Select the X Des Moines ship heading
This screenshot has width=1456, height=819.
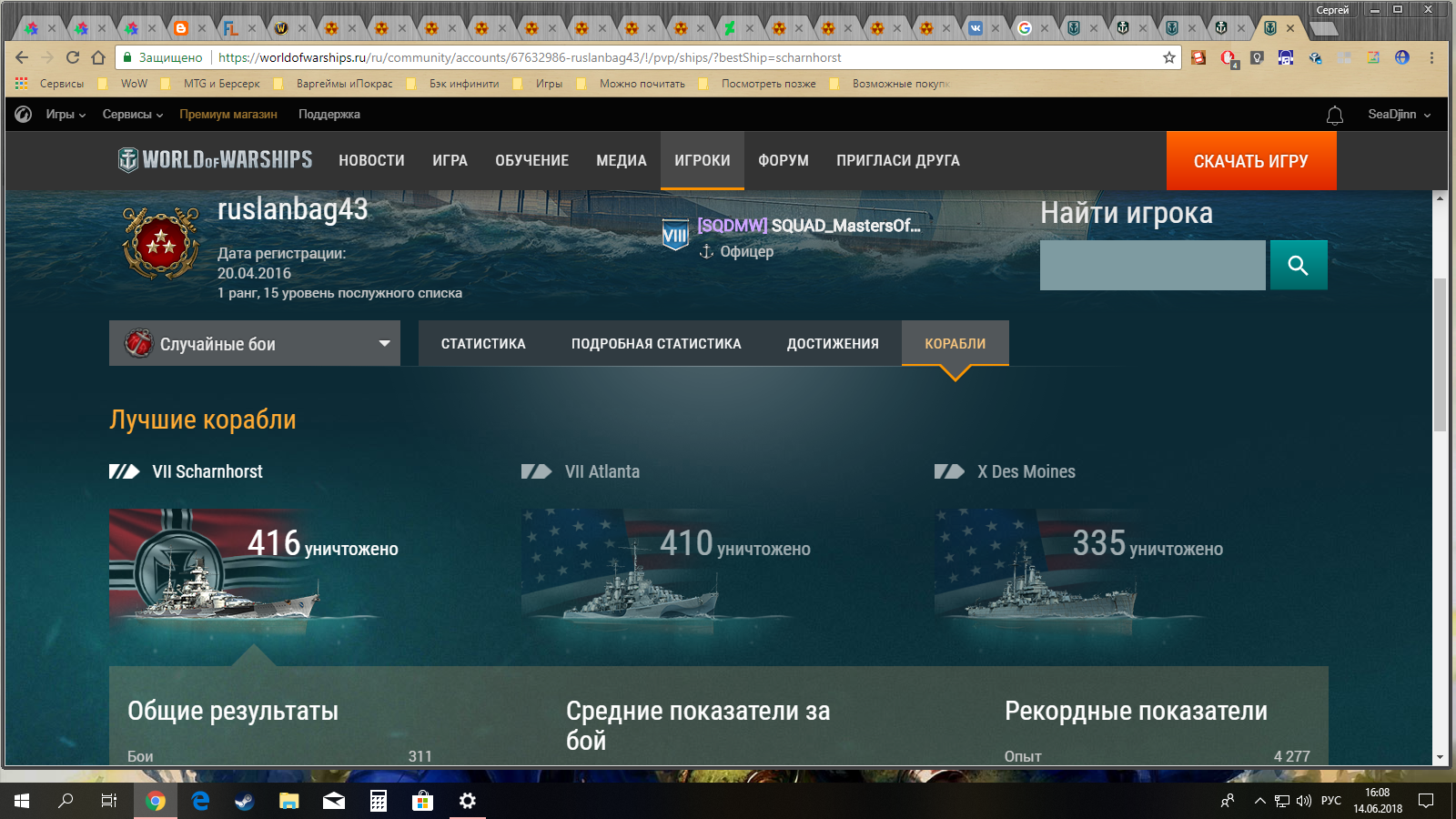(x=1026, y=471)
